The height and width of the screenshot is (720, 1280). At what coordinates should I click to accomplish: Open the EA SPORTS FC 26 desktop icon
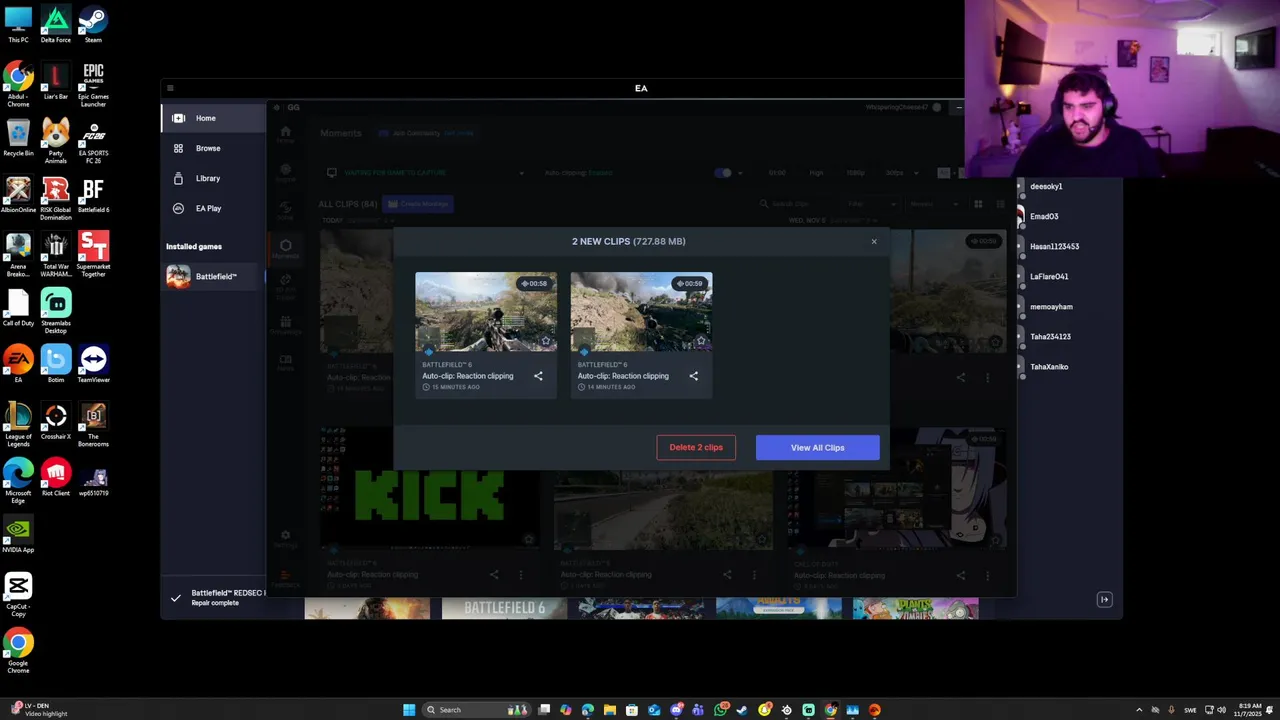pos(93,141)
